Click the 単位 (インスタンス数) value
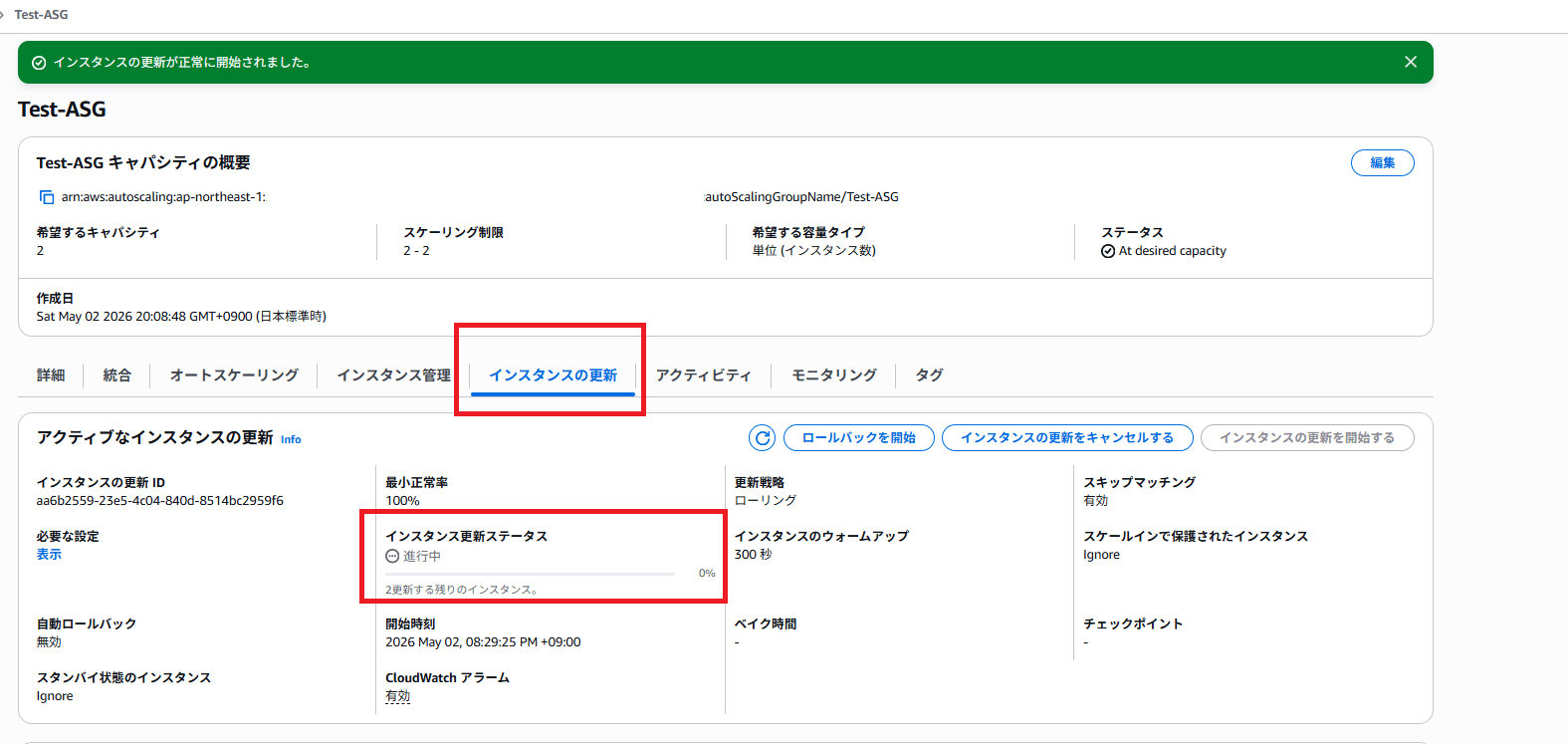 [813, 250]
